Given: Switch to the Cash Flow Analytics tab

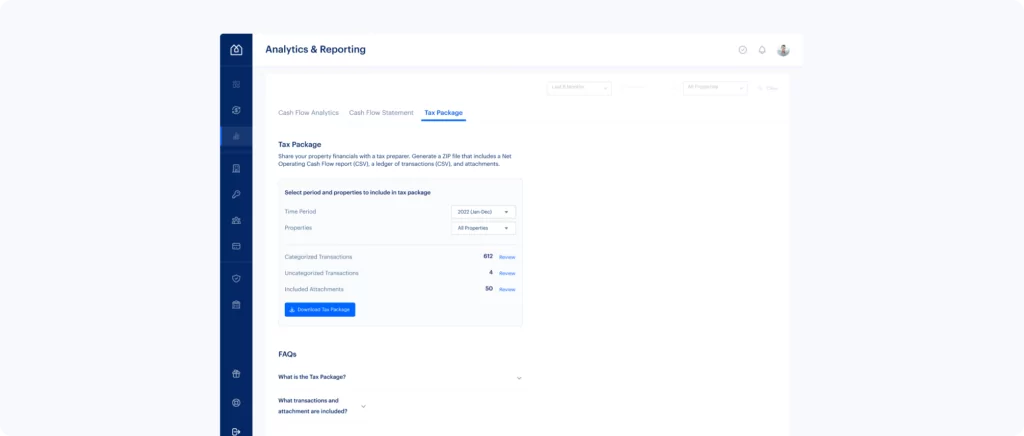Looking at the screenshot, I should point(308,113).
